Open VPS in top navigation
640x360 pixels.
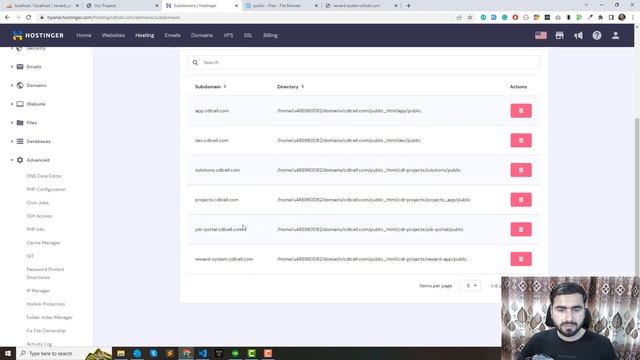(228, 36)
